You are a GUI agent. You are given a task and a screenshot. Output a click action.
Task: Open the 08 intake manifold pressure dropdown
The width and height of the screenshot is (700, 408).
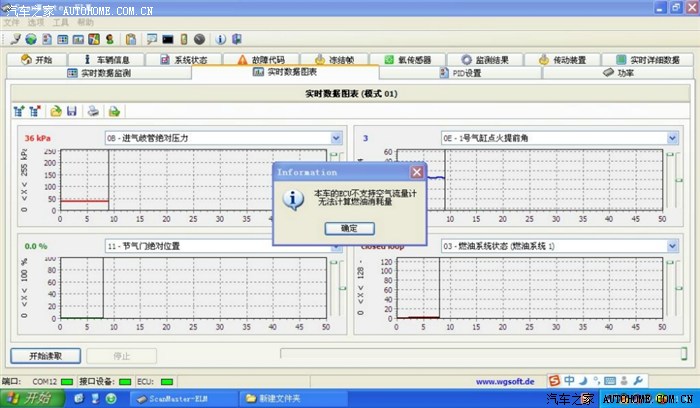coord(336,138)
